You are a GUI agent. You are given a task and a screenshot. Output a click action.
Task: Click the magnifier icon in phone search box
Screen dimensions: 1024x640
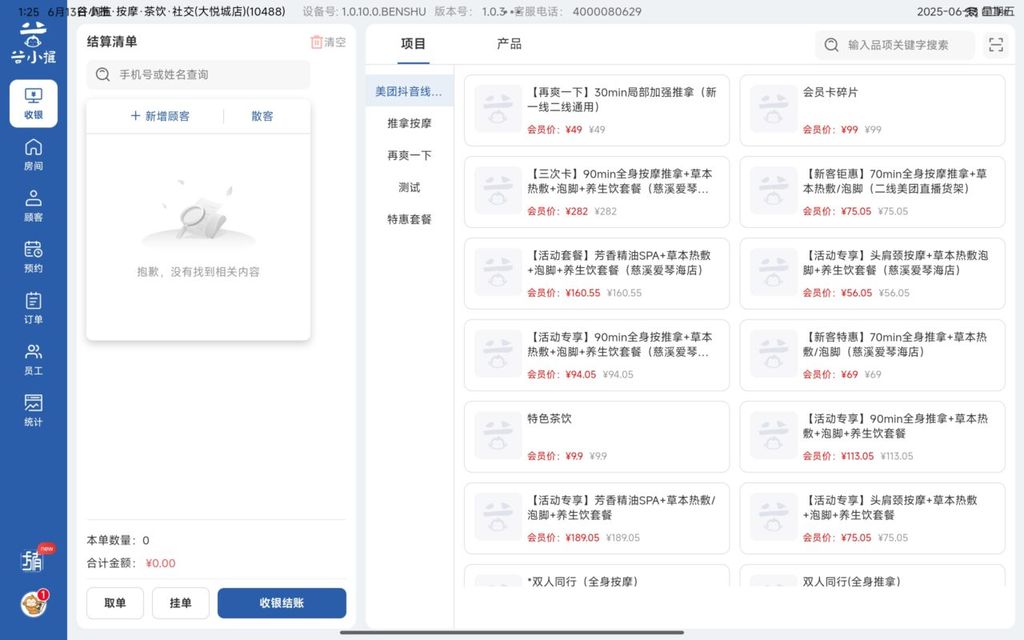[103, 74]
